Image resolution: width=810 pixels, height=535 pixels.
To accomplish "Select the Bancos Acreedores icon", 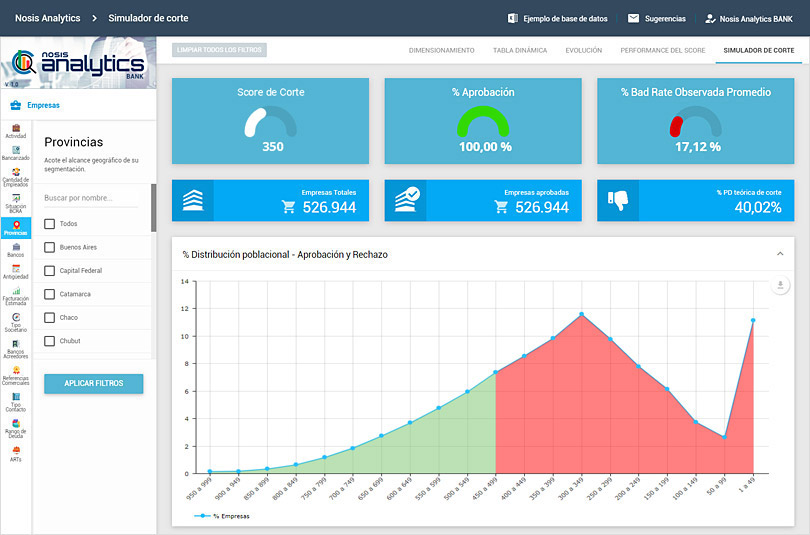I will pyautogui.click(x=16, y=344).
